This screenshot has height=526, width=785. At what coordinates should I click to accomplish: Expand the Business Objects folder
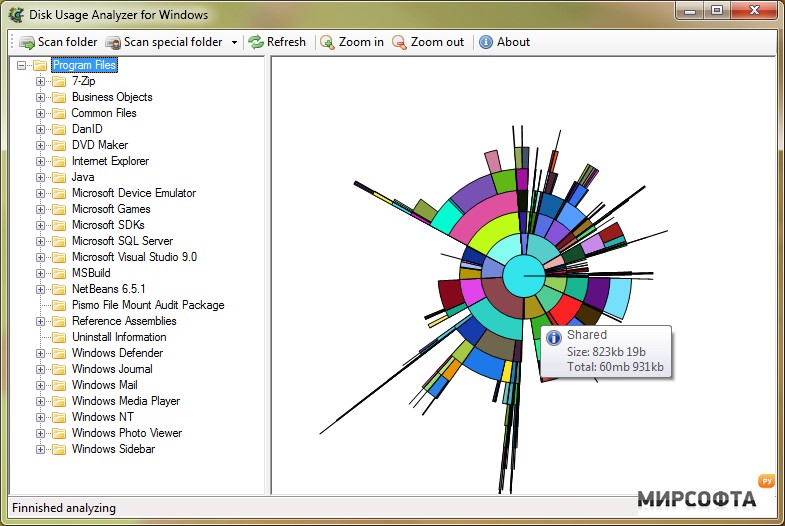click(41, 97)
